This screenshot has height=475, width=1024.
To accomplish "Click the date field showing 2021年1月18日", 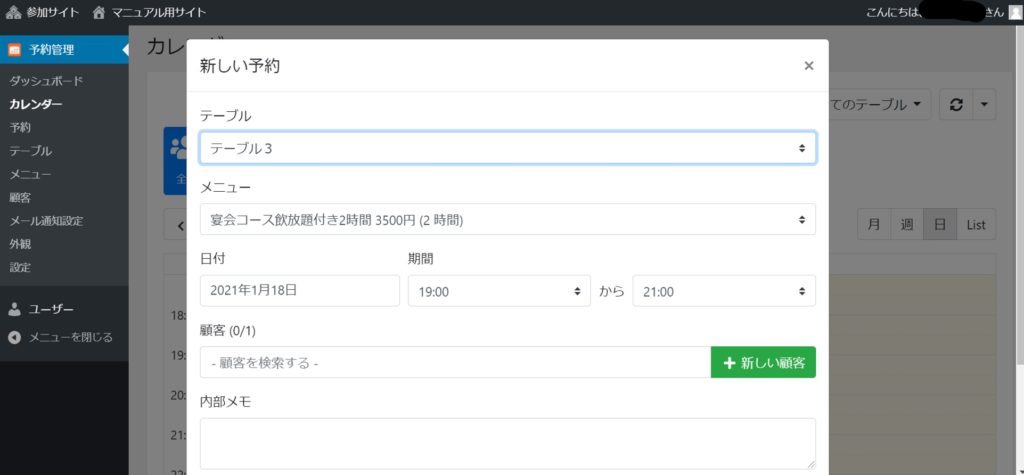I will pyautogui.click(x=300, y=291).
